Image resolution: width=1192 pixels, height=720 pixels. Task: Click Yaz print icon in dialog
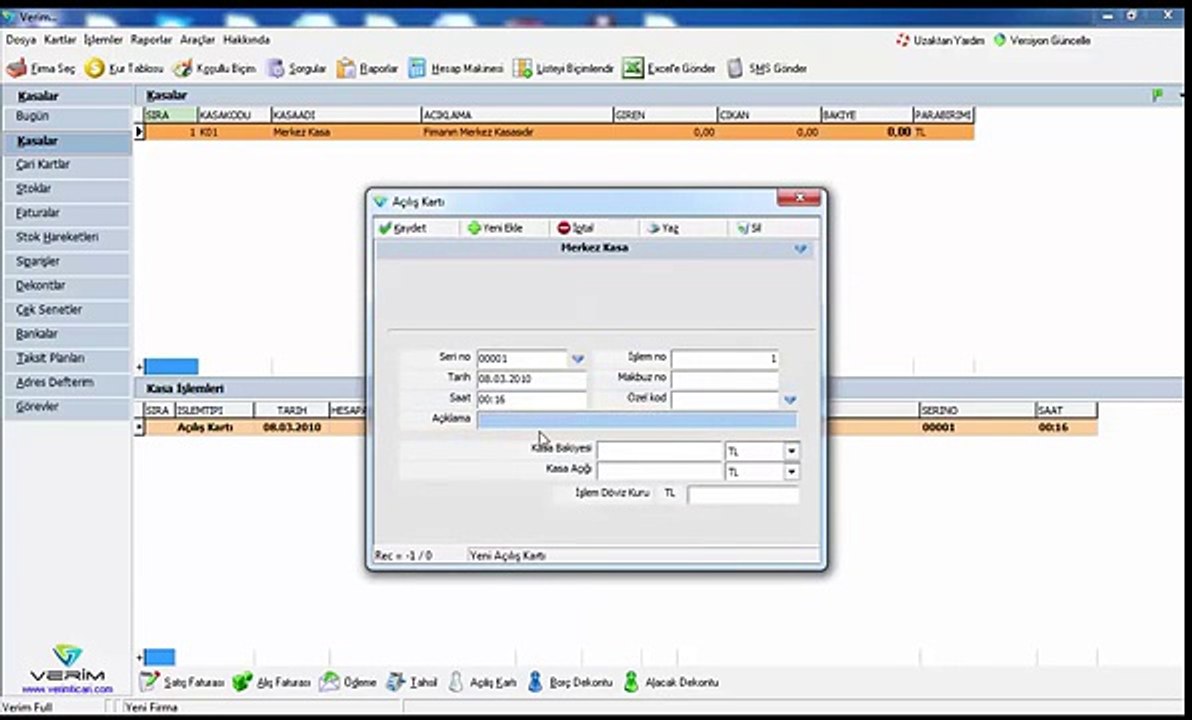point(653,228)
